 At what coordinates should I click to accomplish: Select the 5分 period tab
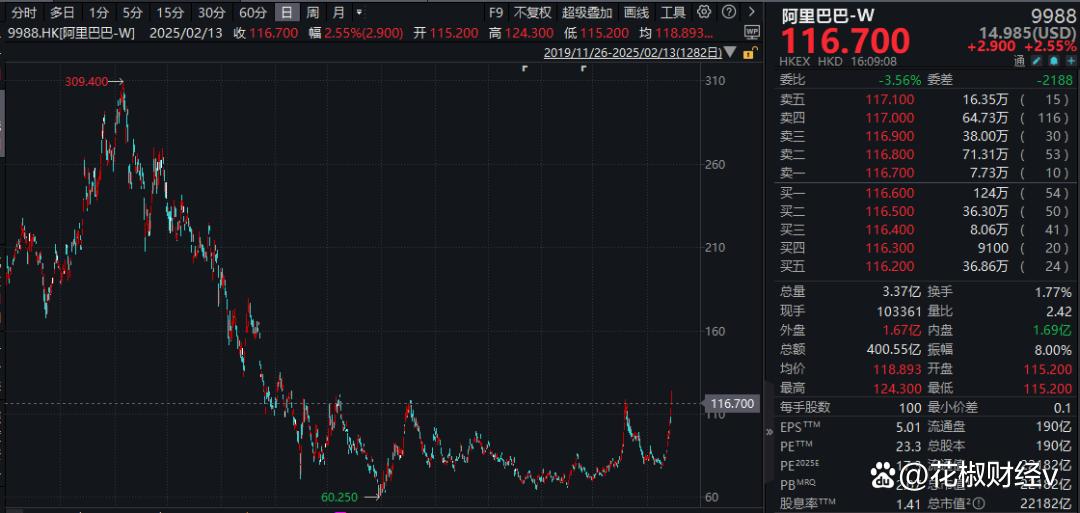click(x=132, y=12)
